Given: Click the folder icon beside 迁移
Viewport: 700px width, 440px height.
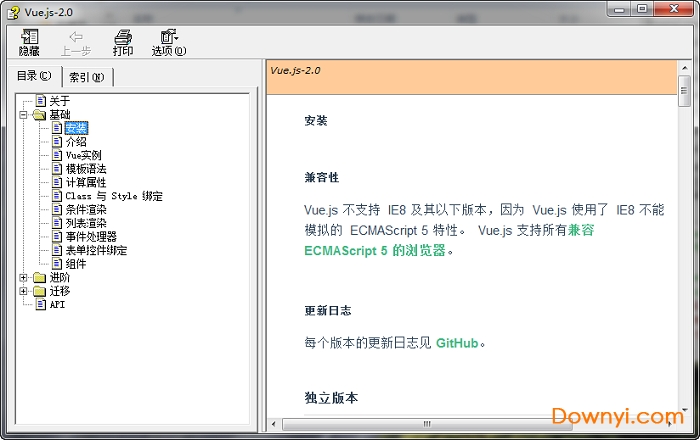Looking at the screenshot, I should 40,291.
